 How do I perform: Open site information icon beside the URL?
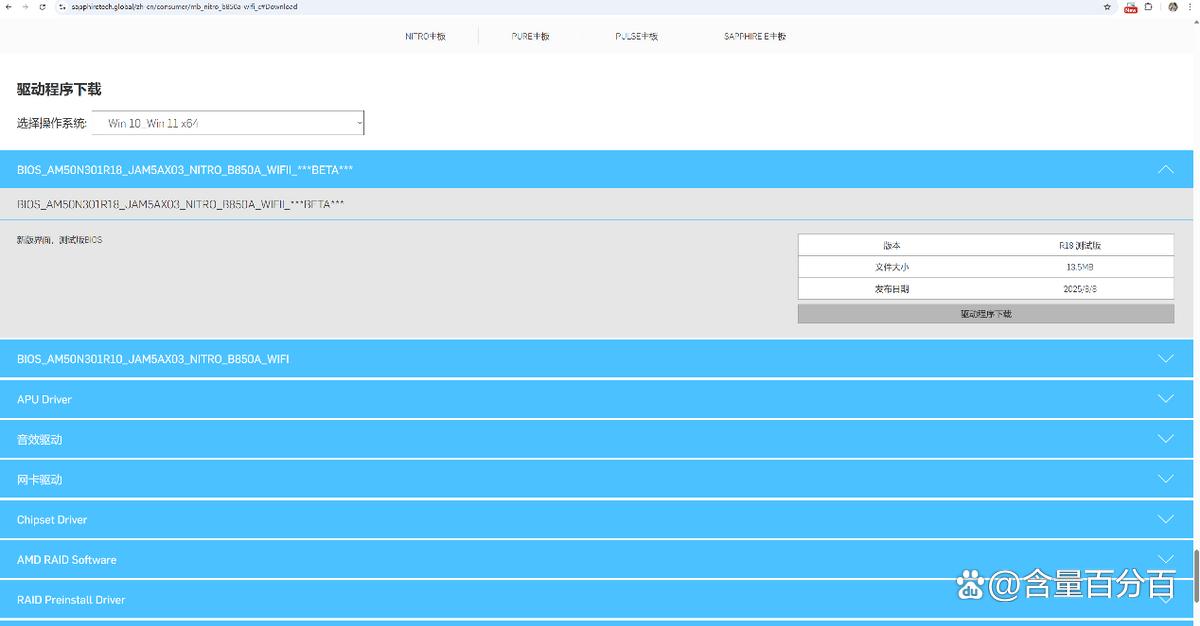pos(62,6)
